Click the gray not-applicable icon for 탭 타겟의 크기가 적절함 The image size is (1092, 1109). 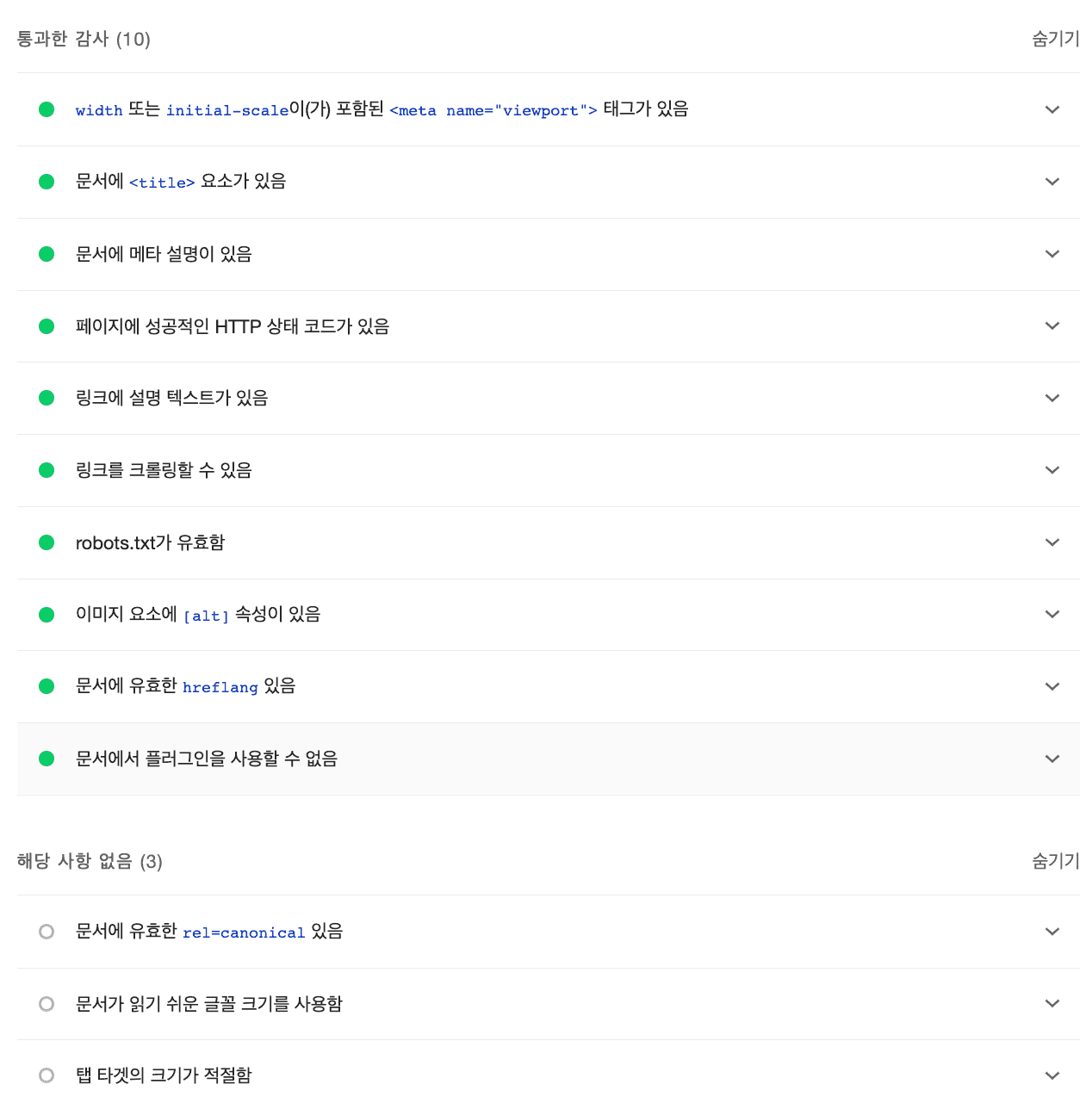[47, 1075]
